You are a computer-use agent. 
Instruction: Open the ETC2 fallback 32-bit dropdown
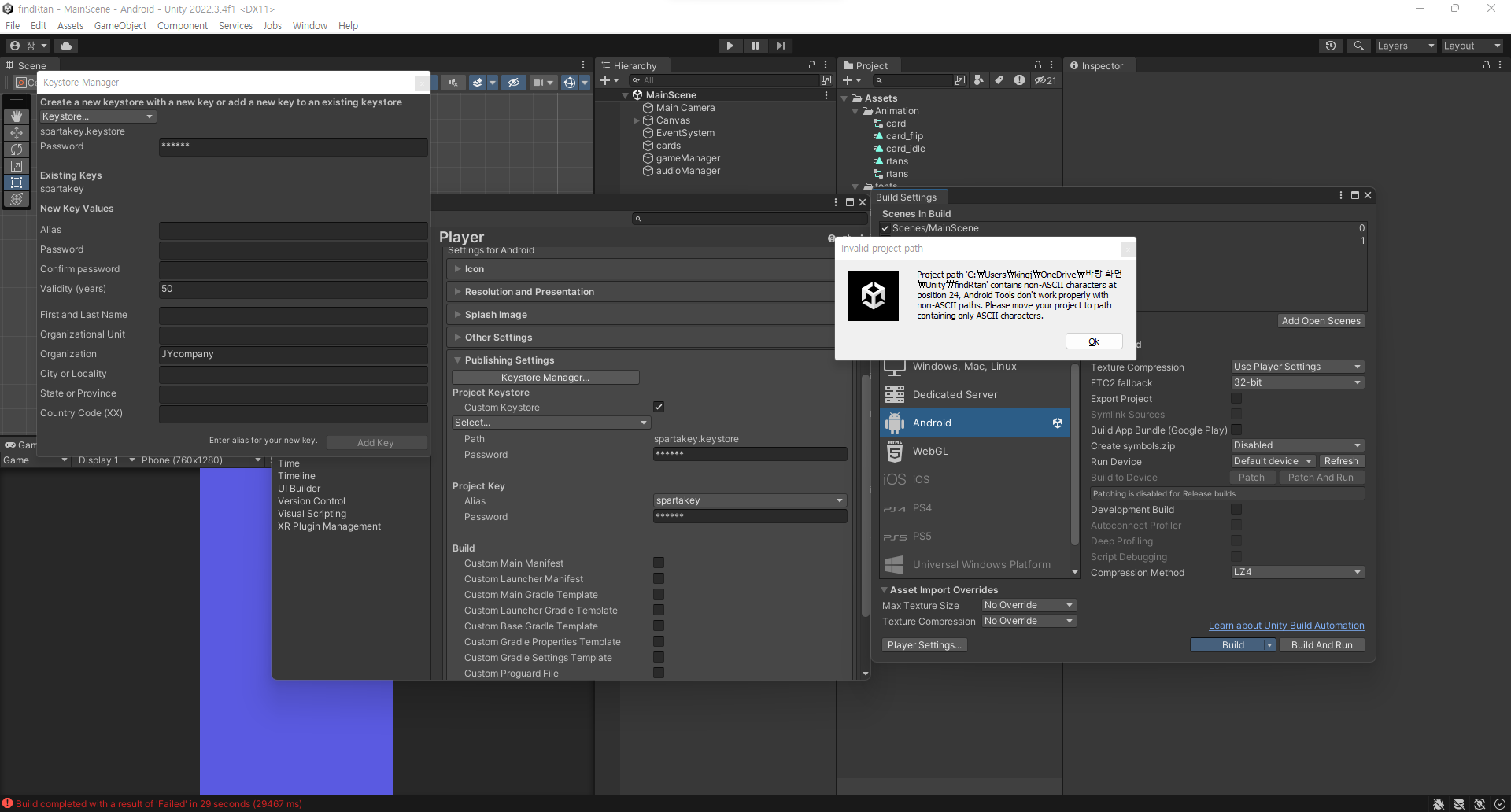tap(1297, 382)
